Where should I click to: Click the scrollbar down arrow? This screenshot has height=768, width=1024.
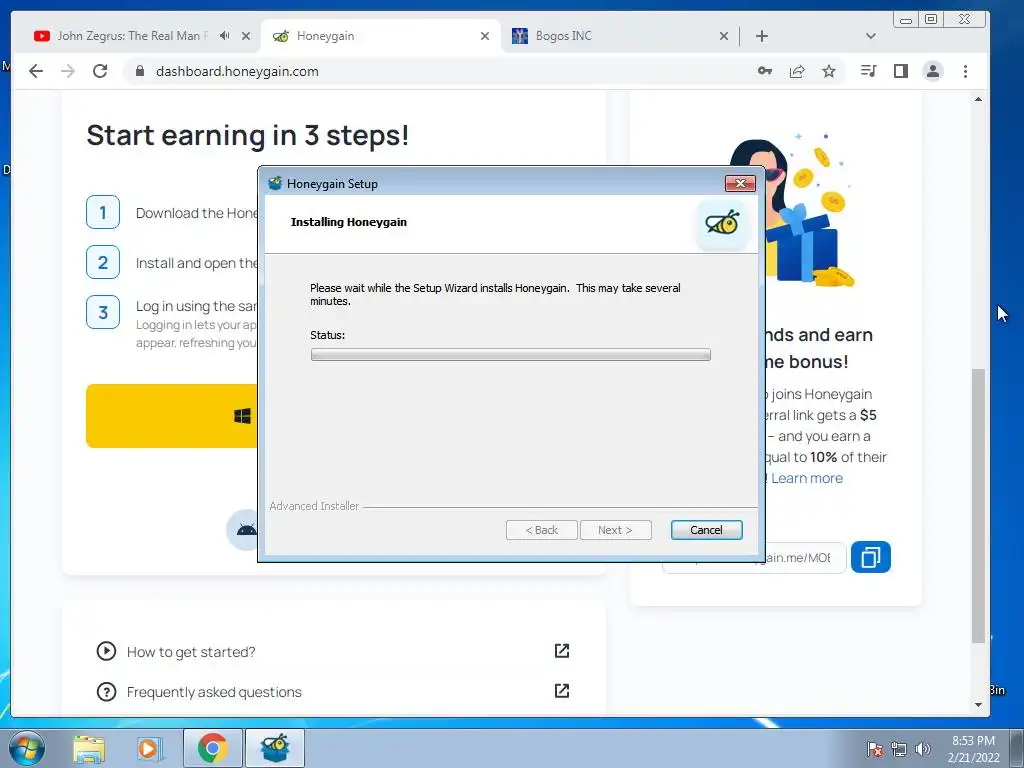pyautogui.click(x=978, y=705)
